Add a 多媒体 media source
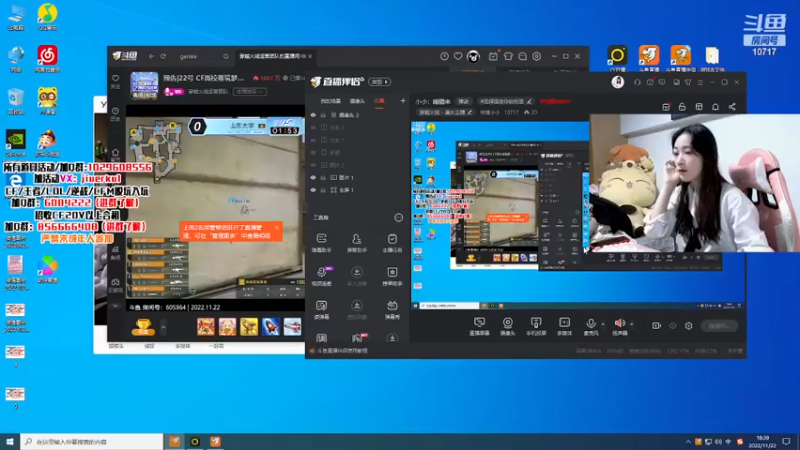The width and height of the screenshot is (800, 450). pos(564,326)
